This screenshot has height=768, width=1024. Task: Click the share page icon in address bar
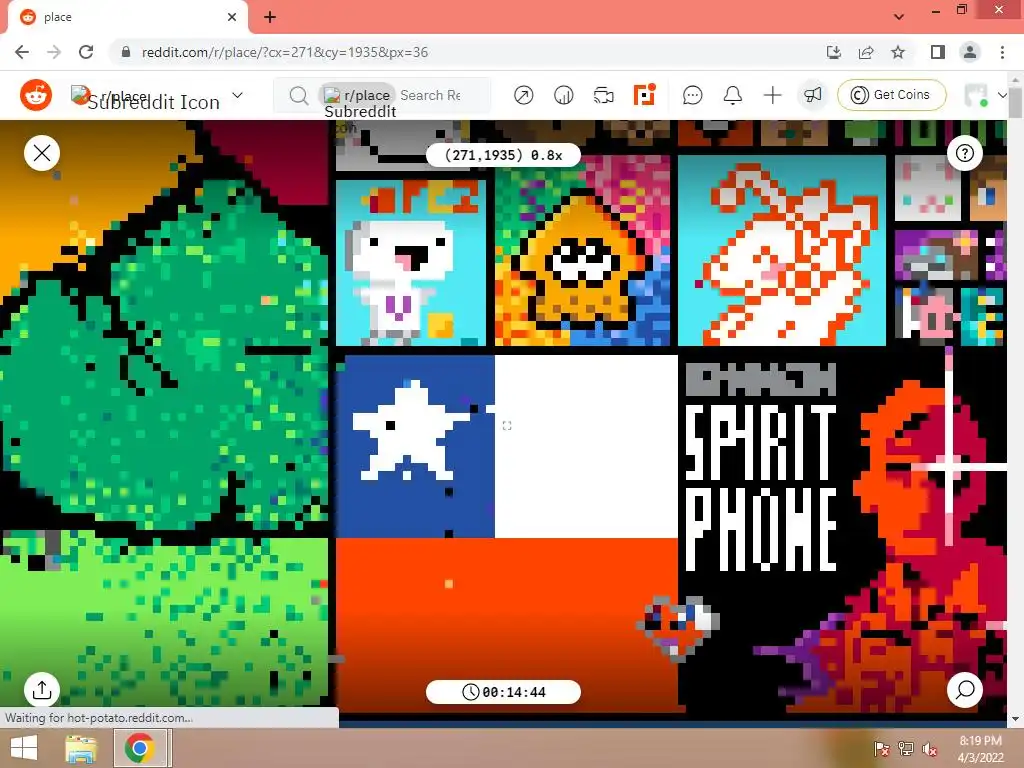click(x=866, y=52)
